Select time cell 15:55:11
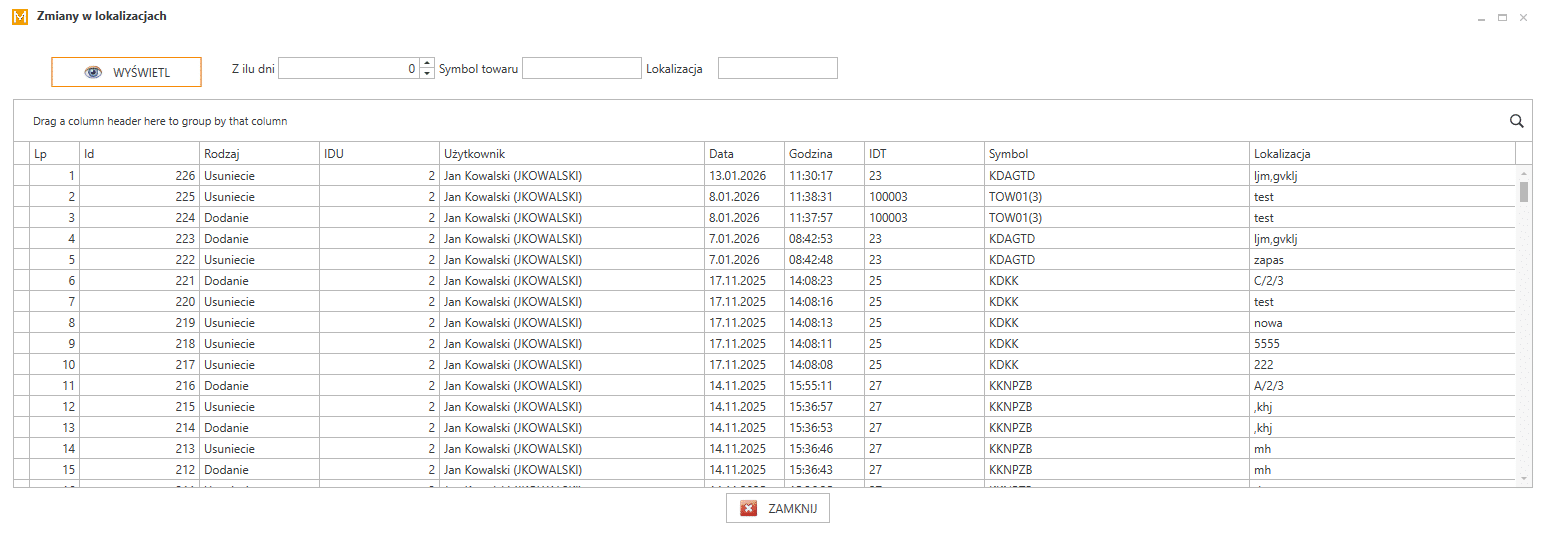 [x=824, y=386]
